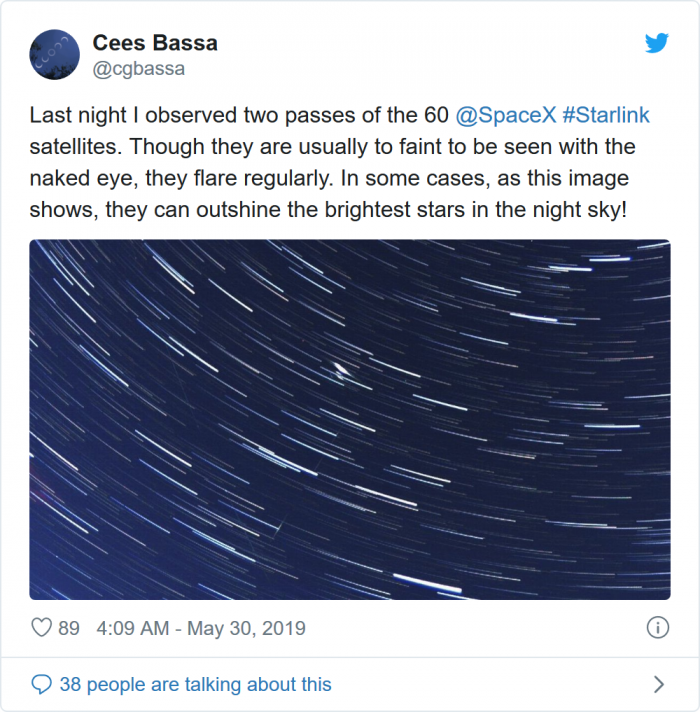Screen dimensions: 700x712
Task: Visit the @cgbassa handle
Action: 139,69
